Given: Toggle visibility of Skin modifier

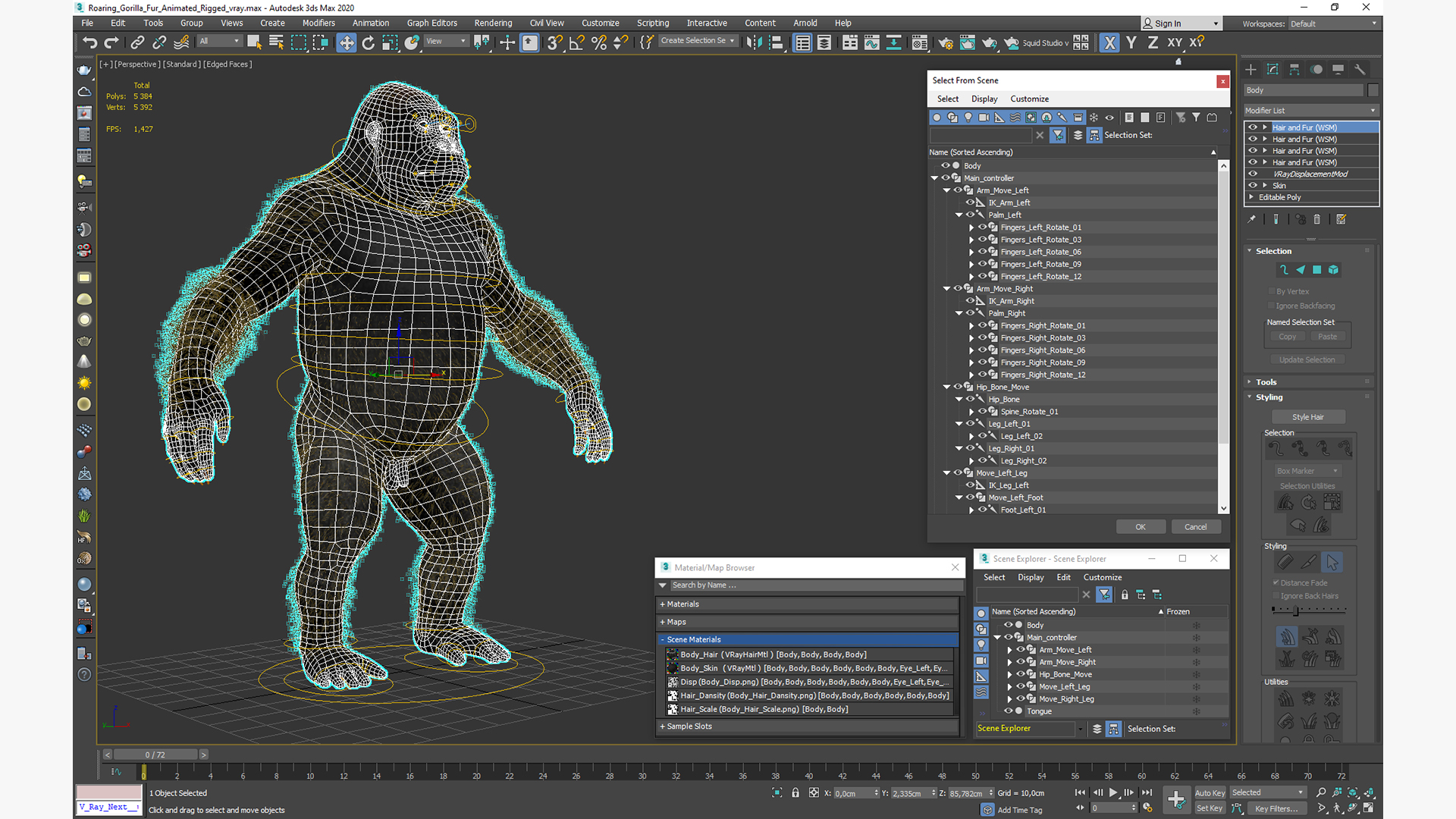Looking at the screenshot, I should coord(1253,185).
